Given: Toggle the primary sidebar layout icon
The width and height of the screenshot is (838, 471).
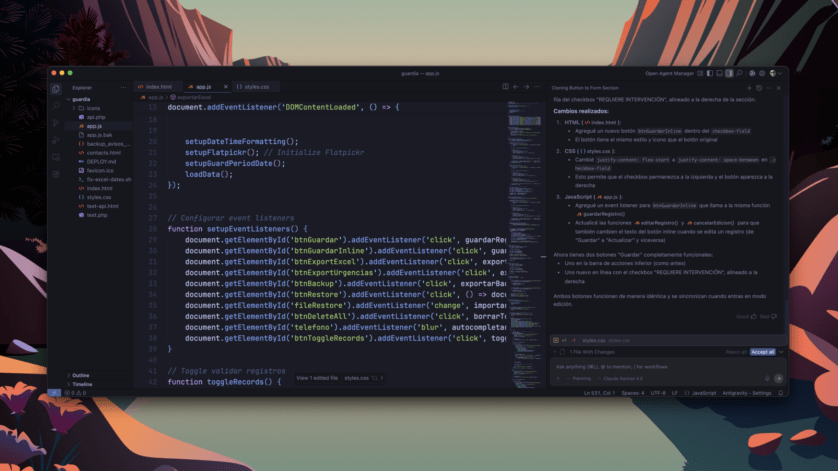Looking at the screenshot, I should point(710,73).
